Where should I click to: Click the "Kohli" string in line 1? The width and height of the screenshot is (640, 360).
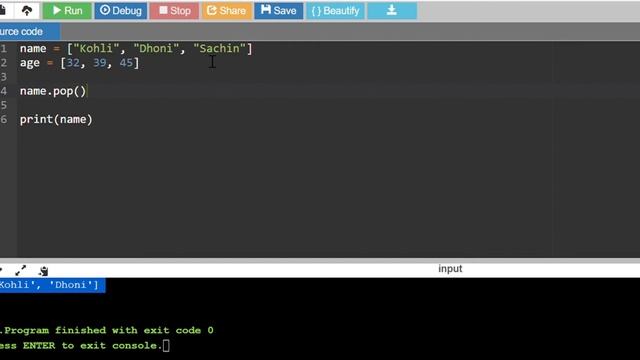[x=96, y=49]
